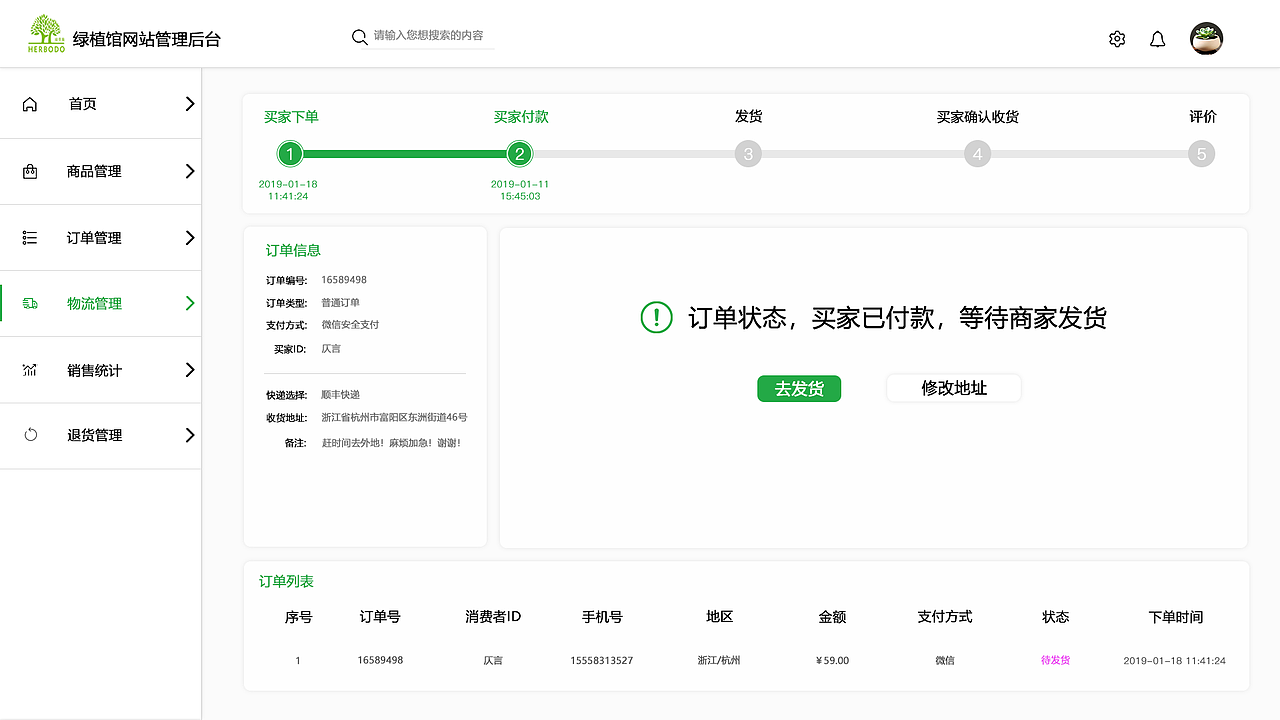The height and width of the screenshot is (720, 1280).
Task: Click the 销售统计 statistics icon
Action: (x=30, y=369)
